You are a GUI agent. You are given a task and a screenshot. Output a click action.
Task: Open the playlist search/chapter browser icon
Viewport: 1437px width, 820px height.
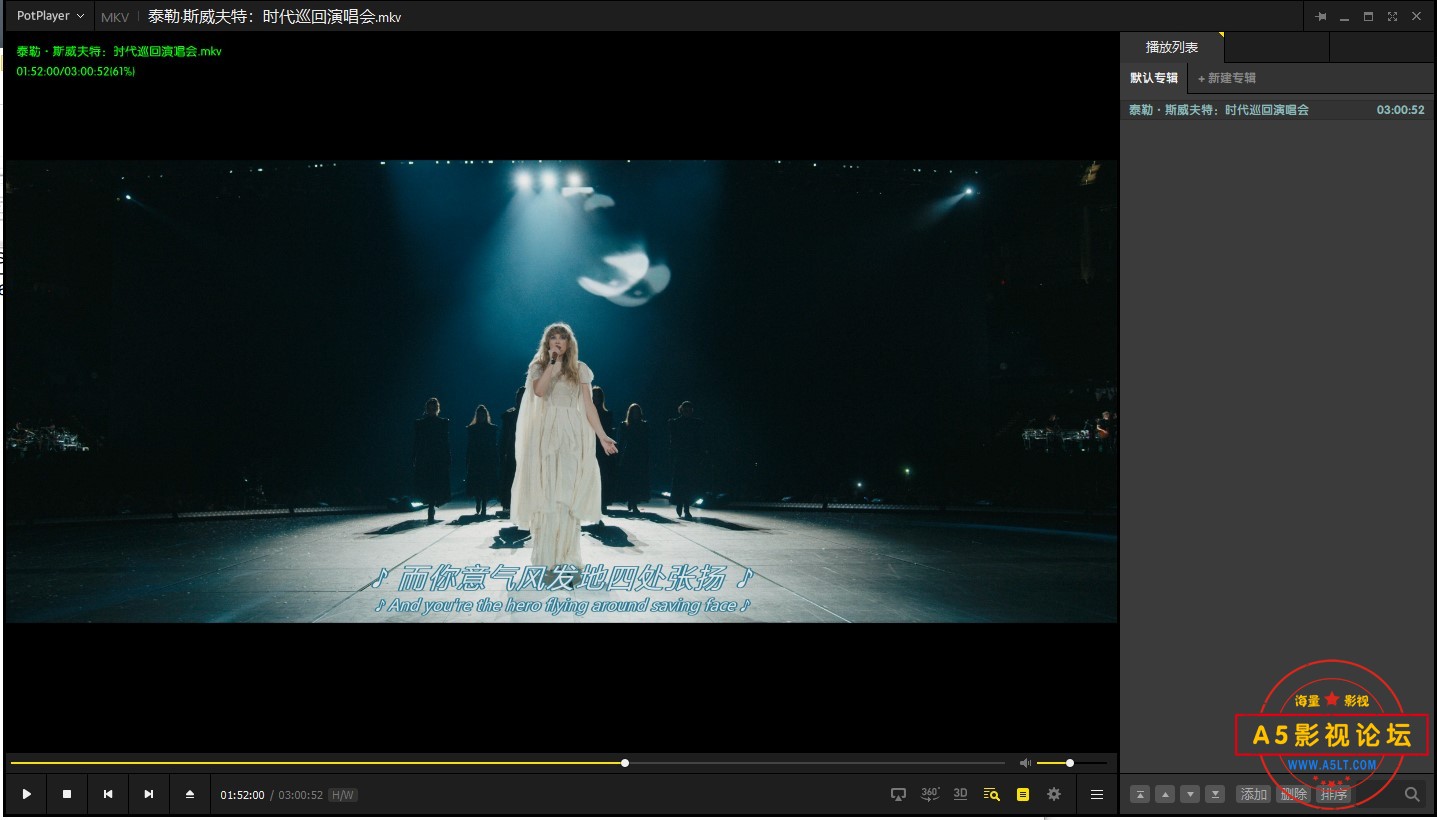click(991, 794)
